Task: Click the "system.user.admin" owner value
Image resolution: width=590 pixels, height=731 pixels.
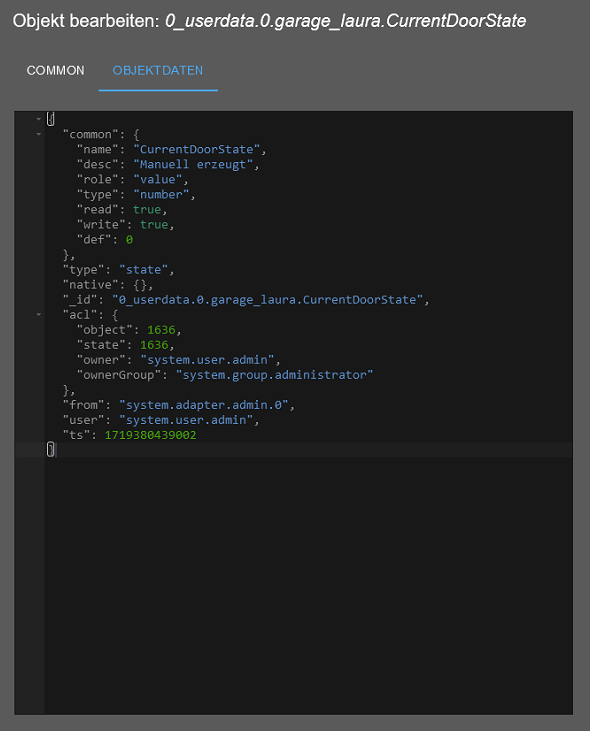Action: point(207,360)
